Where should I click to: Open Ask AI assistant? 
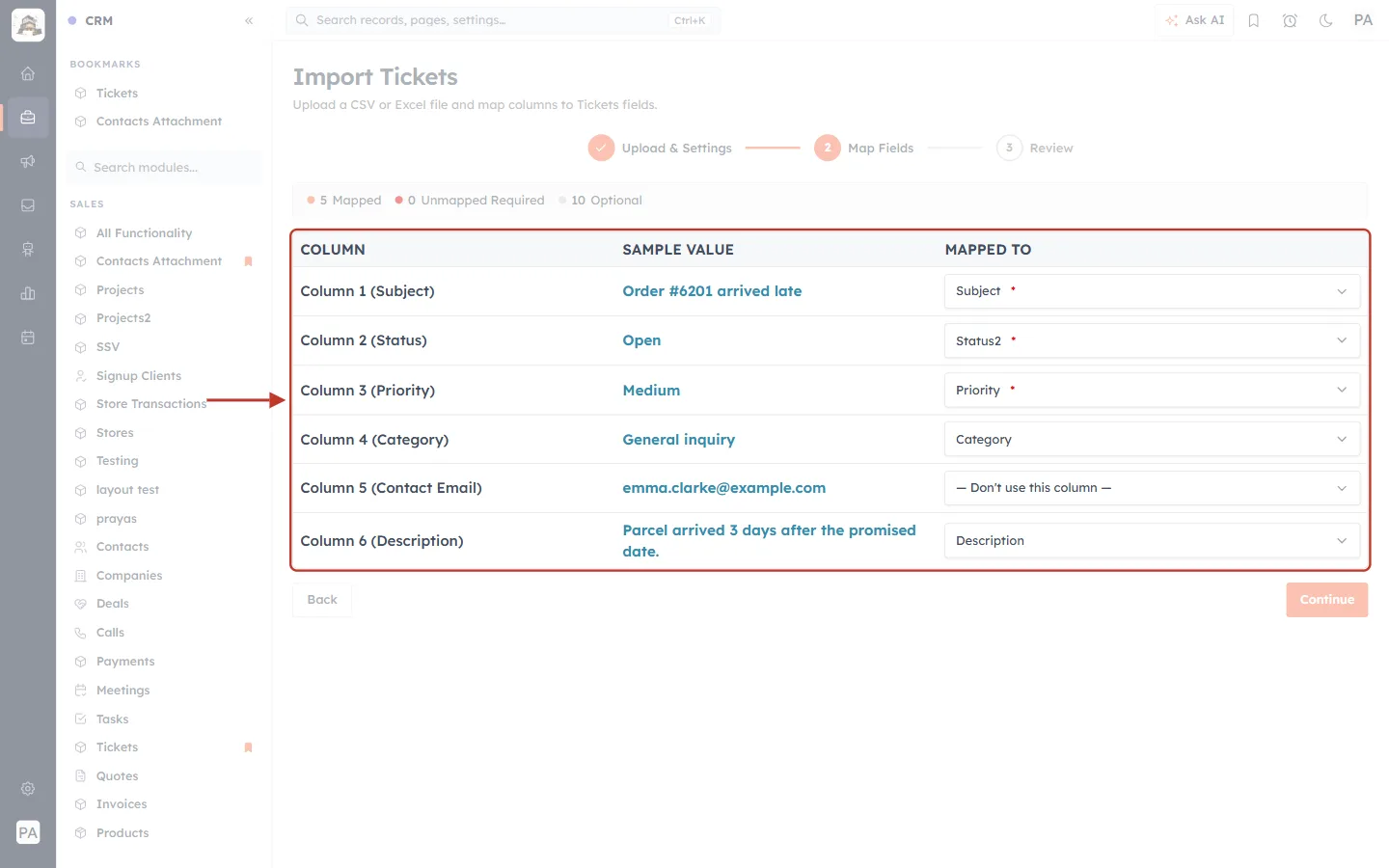1194,20
